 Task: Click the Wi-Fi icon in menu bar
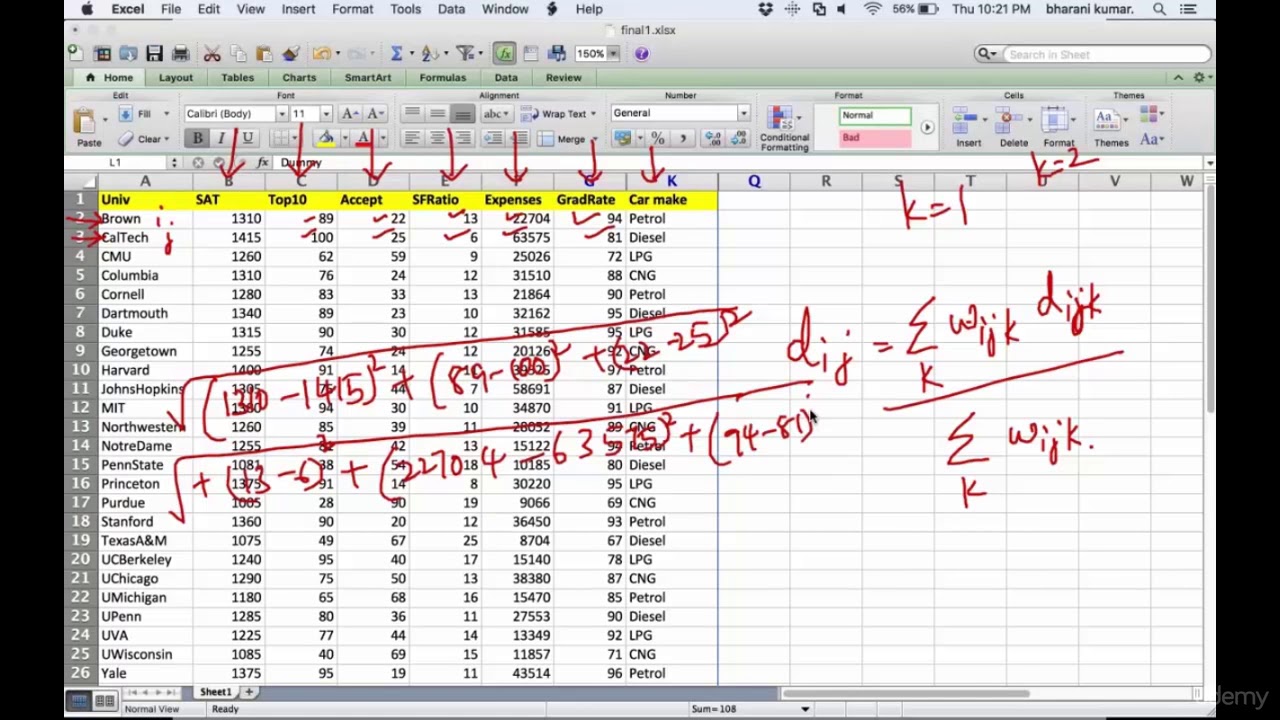click(873, 9)
